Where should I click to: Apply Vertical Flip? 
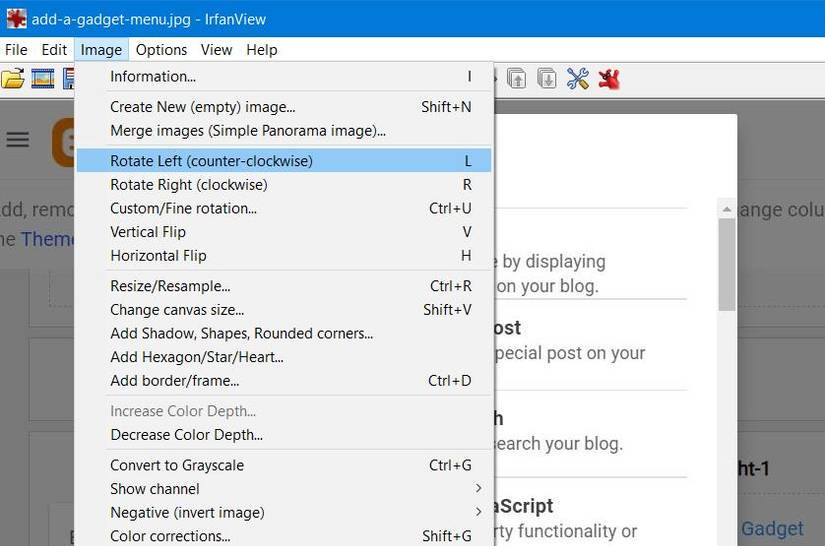284,232
